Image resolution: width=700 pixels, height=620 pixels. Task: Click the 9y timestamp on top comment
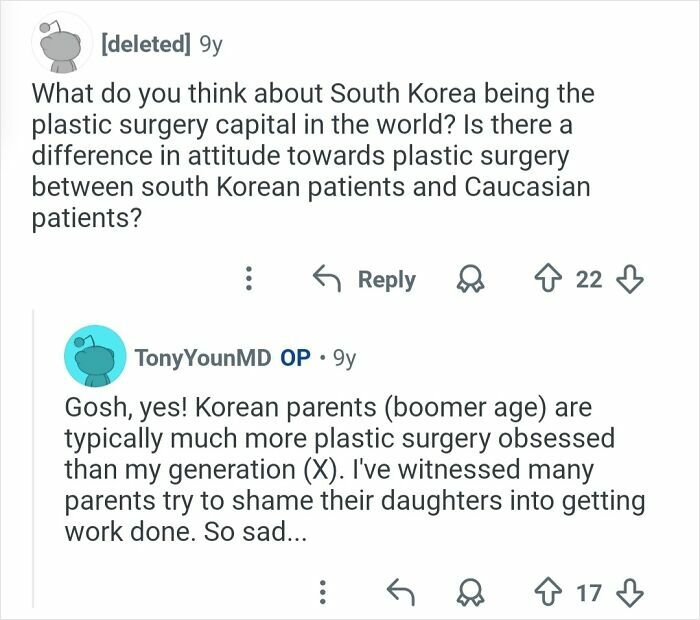(212, 44)
